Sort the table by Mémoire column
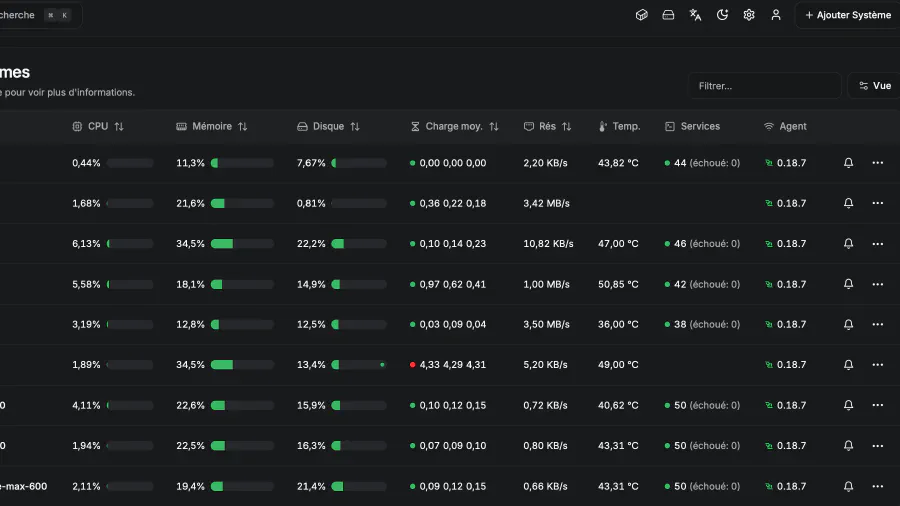The image size is (900, 506). tap(211, 127)
